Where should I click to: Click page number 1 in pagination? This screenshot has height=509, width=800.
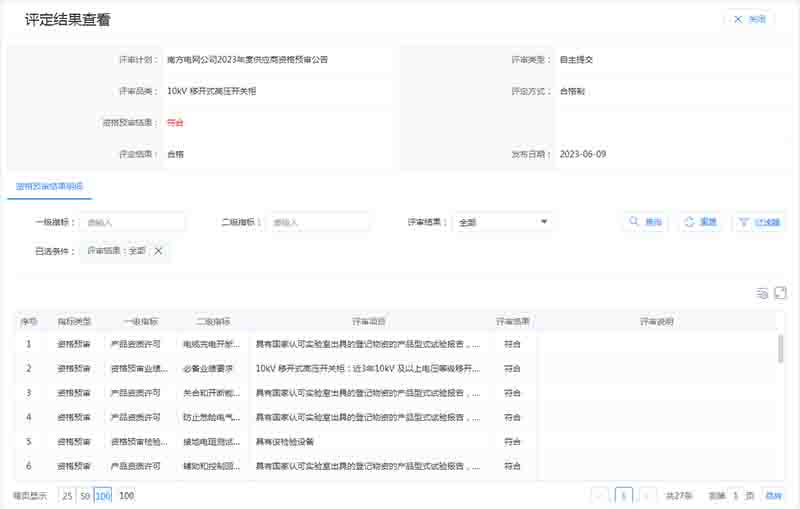pyautogui.click(x=624, y=495)
